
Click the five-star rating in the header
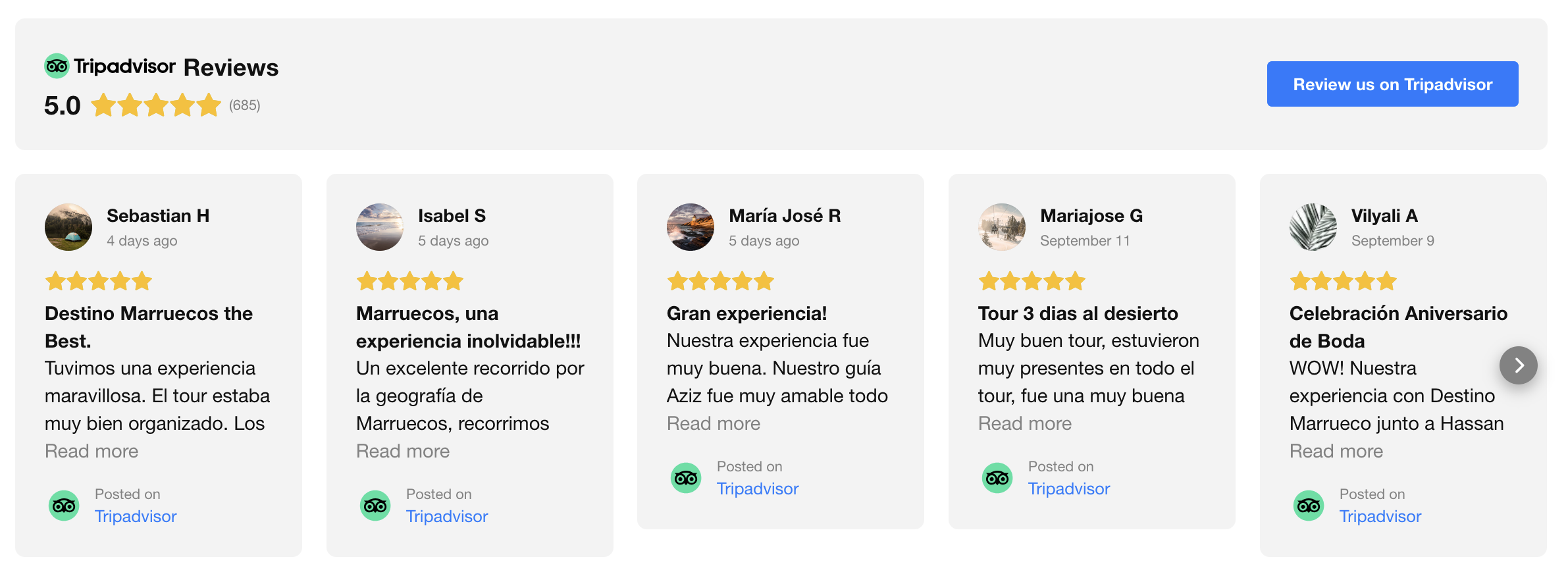(156, 105)
